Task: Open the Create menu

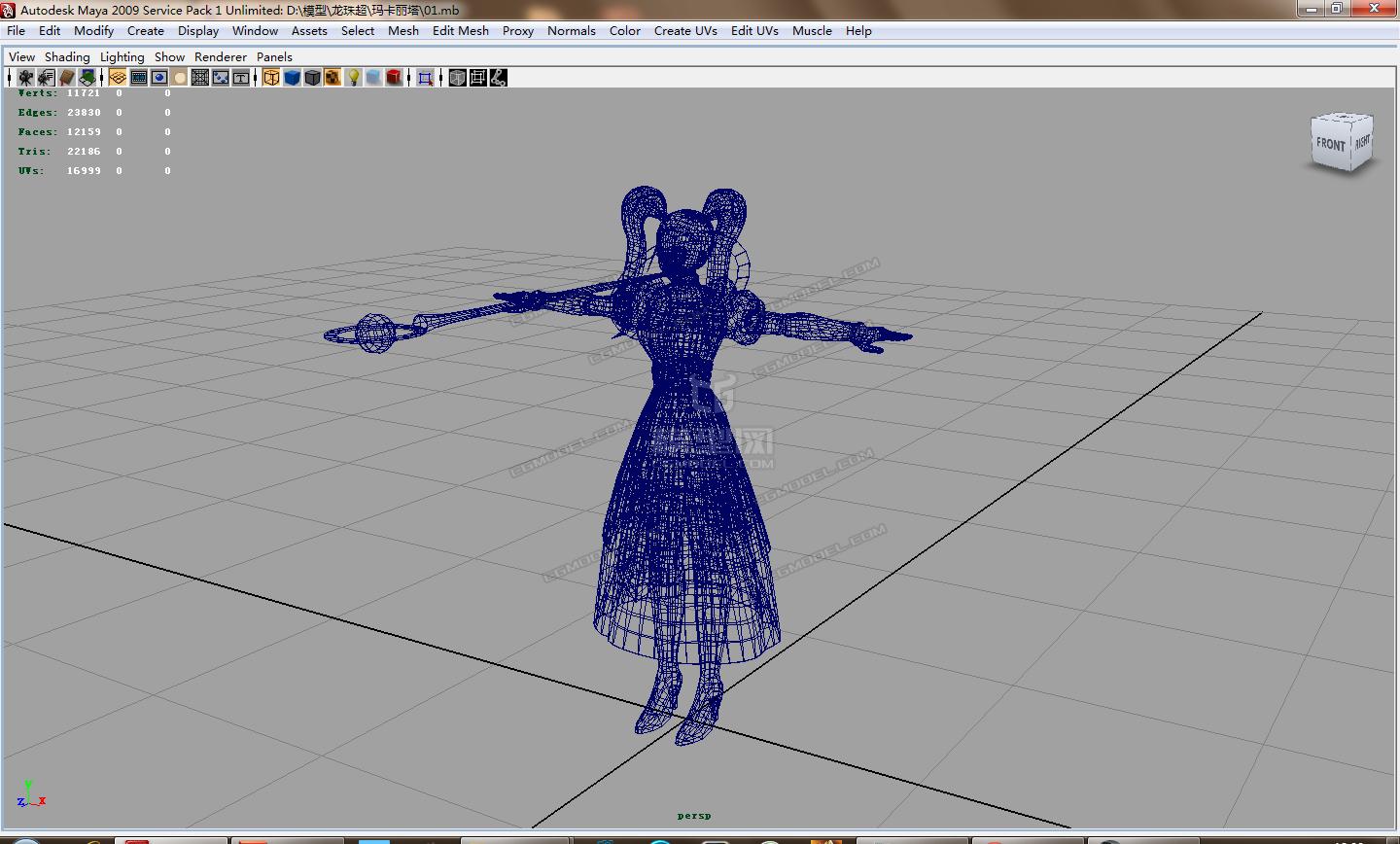Action: [146, 31]
